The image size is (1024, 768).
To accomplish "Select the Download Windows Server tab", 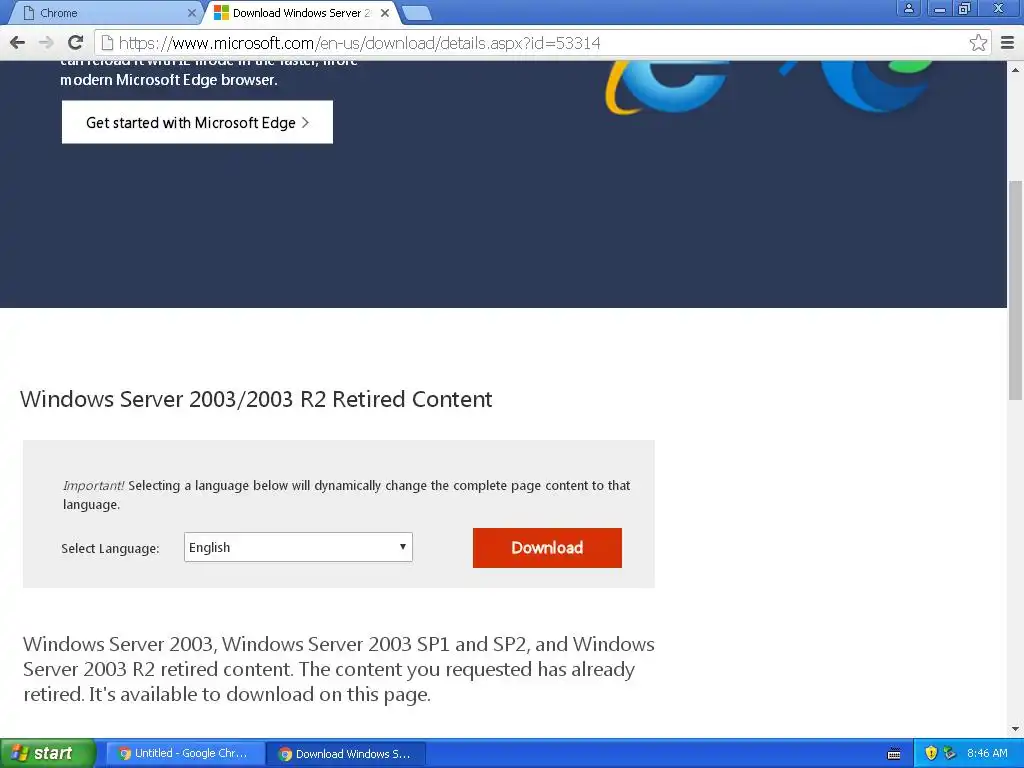I will [302, 13].
